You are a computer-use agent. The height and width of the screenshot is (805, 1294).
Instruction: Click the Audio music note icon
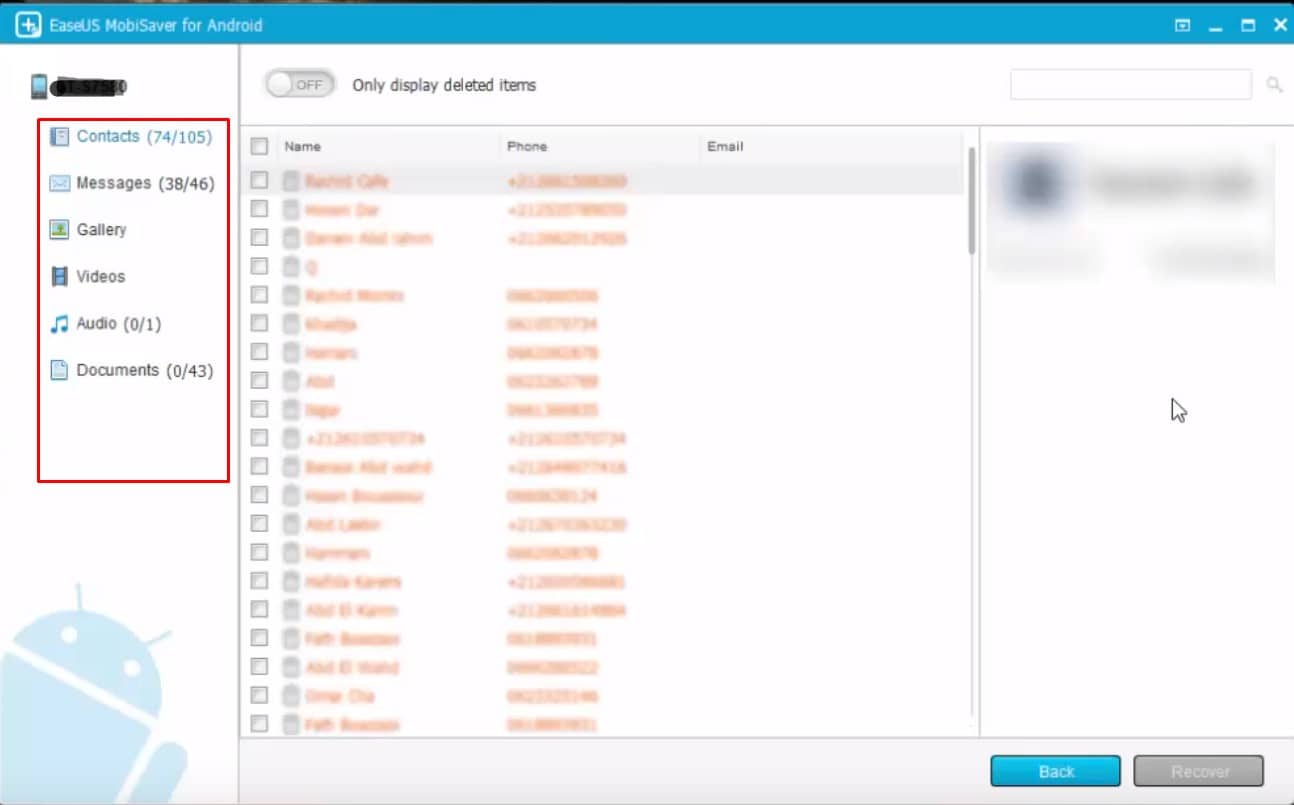(x=59, y=324)
